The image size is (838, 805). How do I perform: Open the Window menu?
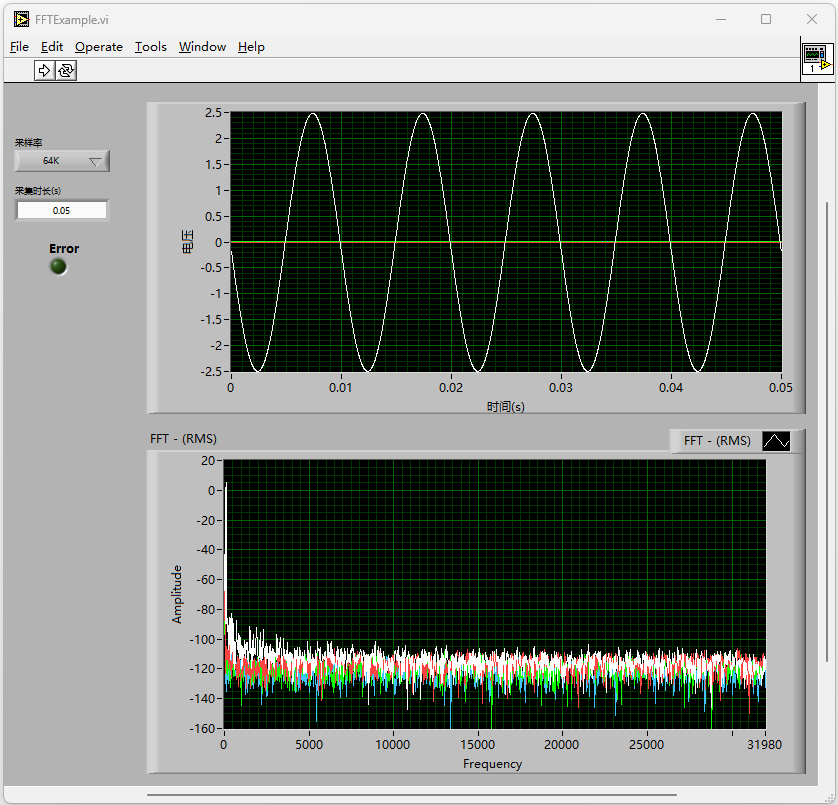(x=202, y=47)
